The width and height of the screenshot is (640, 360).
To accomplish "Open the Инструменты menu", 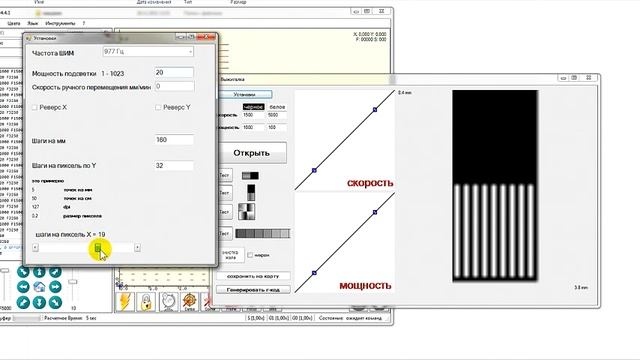I will pyautogui.click(x=60, y=23).
